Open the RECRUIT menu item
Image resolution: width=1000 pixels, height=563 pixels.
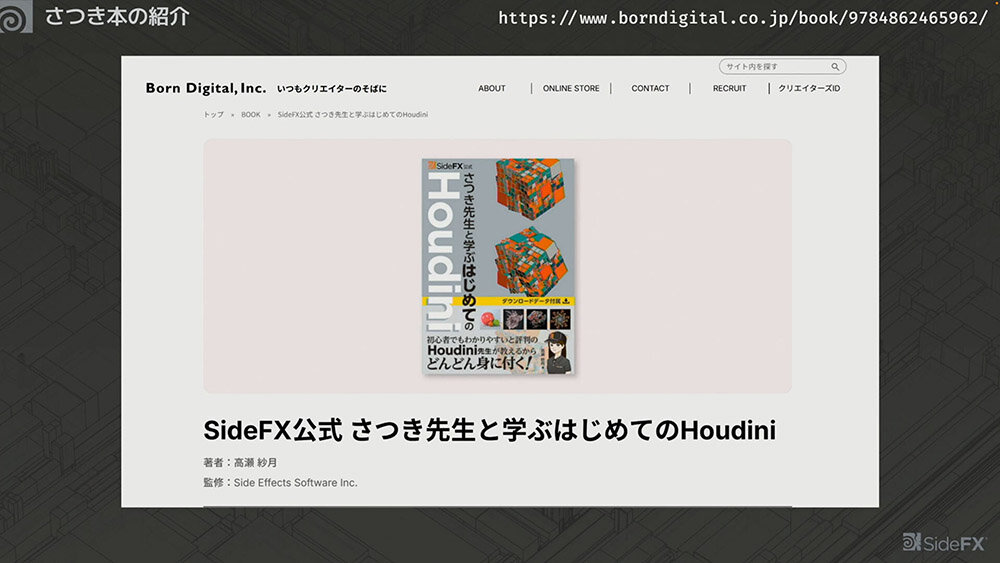(729, 89)
